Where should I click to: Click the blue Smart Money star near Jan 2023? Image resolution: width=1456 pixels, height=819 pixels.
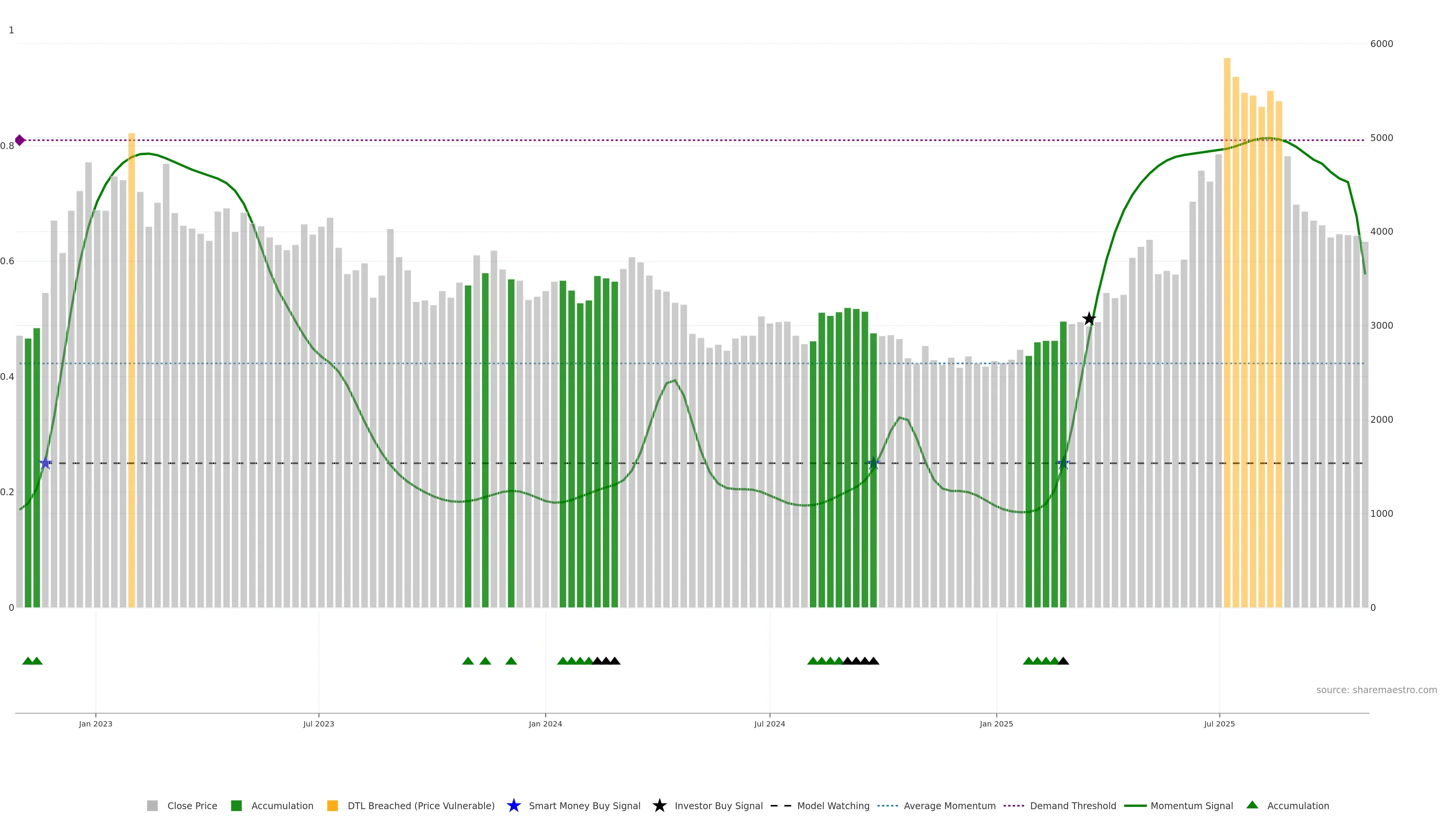click(46, 463)
